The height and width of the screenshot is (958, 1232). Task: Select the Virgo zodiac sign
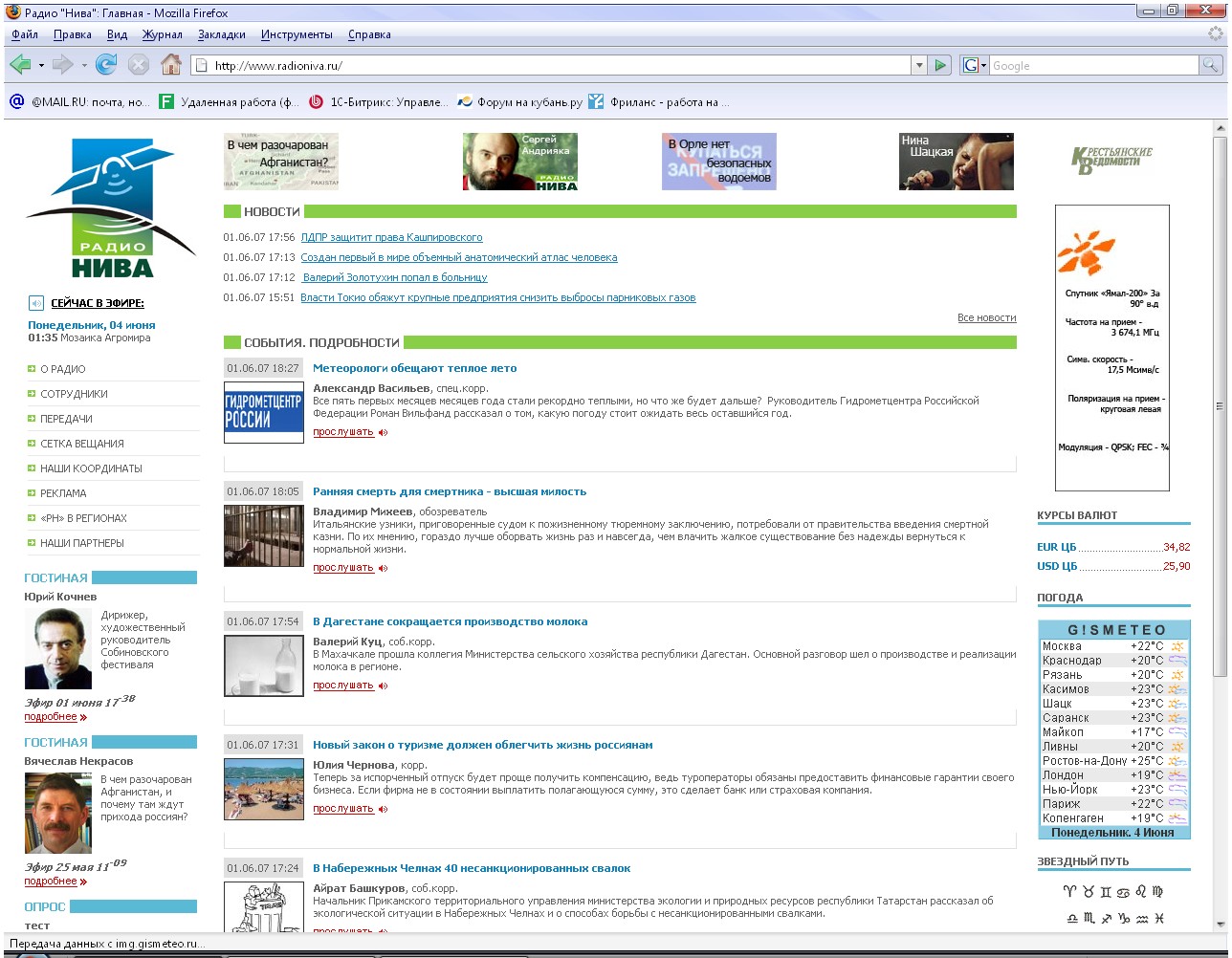coord(1159,892)
